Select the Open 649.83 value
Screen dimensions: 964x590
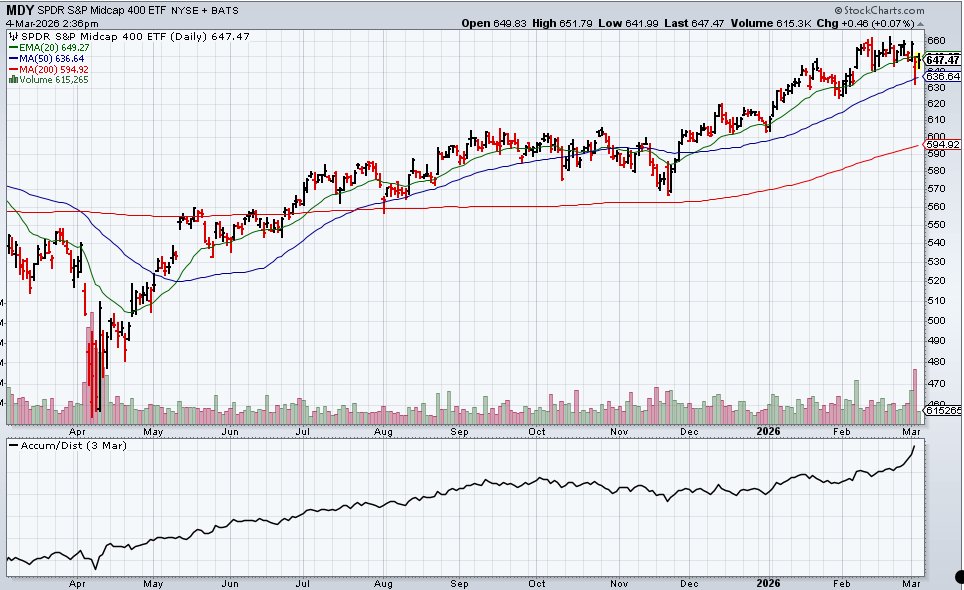click(494, 23)
